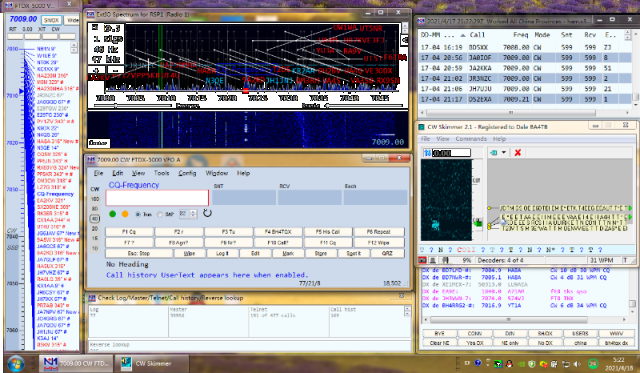This screenshot has height=373, width=640.
Task: Select the 10 band button
Action: (95, 248)
